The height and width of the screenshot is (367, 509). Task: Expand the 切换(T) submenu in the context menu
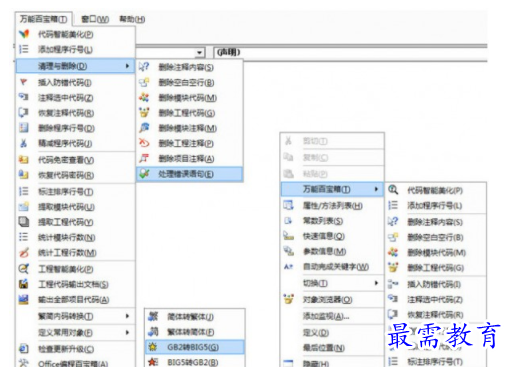(x=332, y=283)
